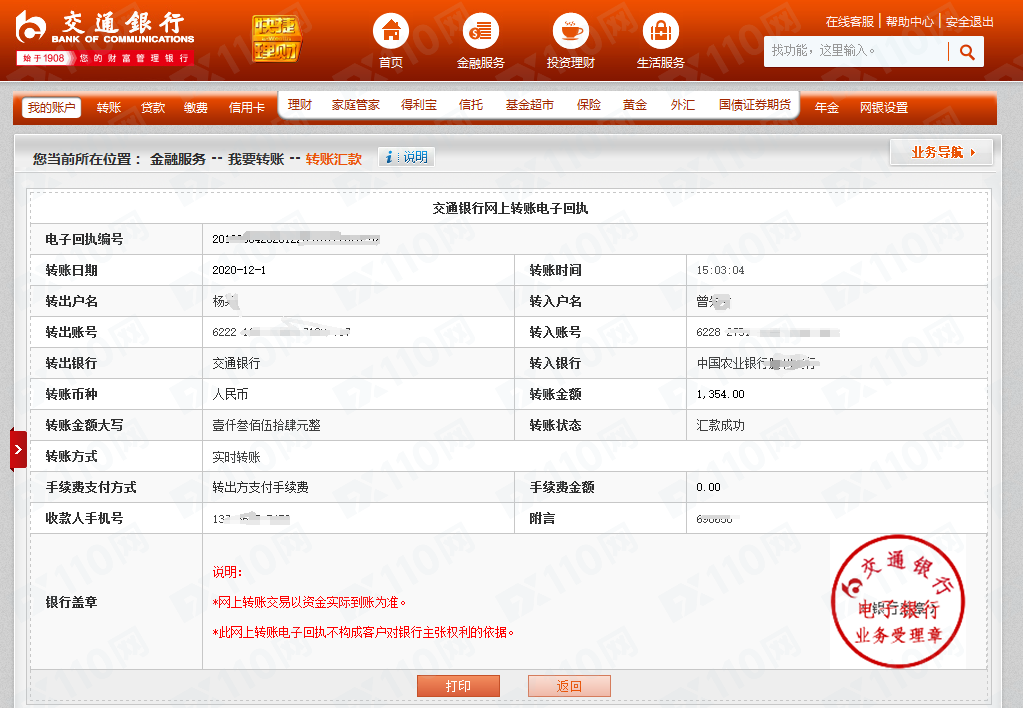The width and height of the screenshot is (1023, 708).
Task: Select 转出方支付手续费 value
Action: tap(260, 487)
